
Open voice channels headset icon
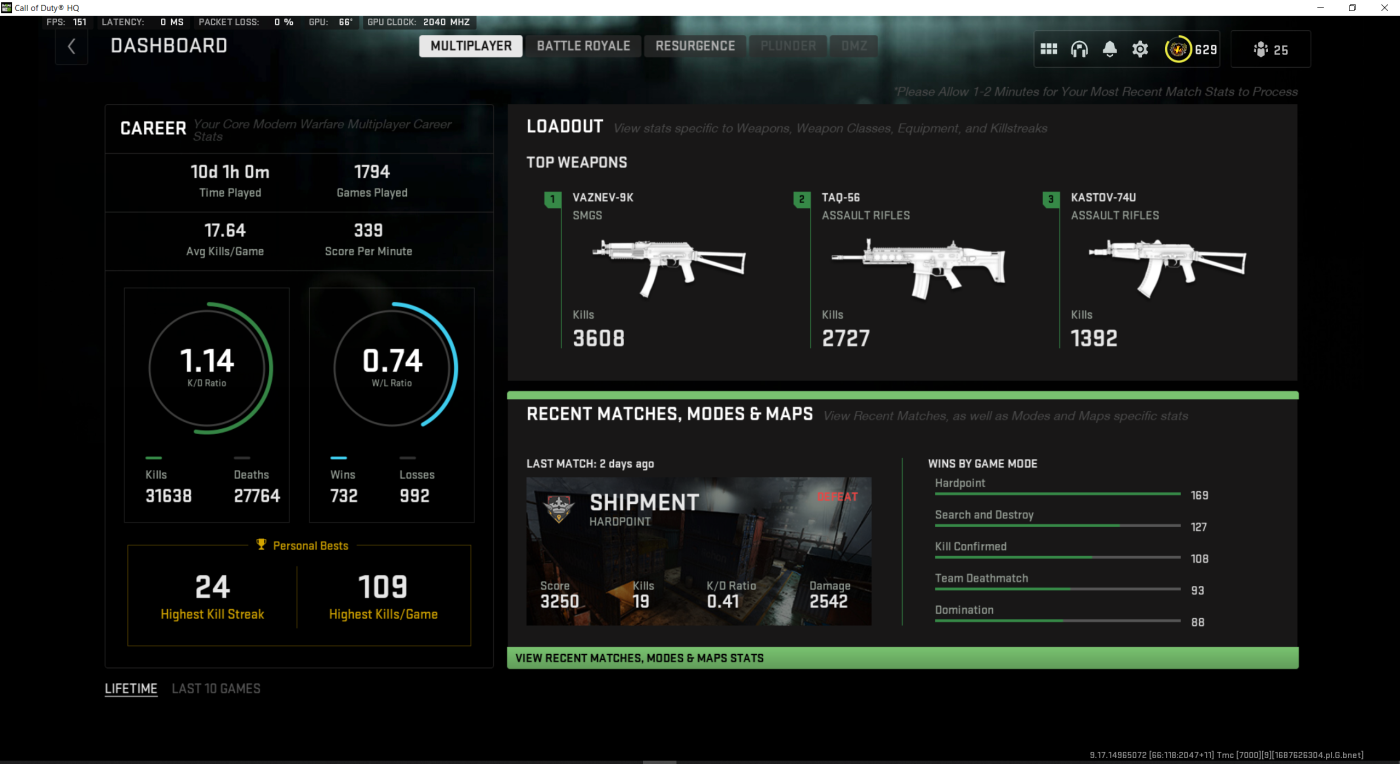point(1079,49)
